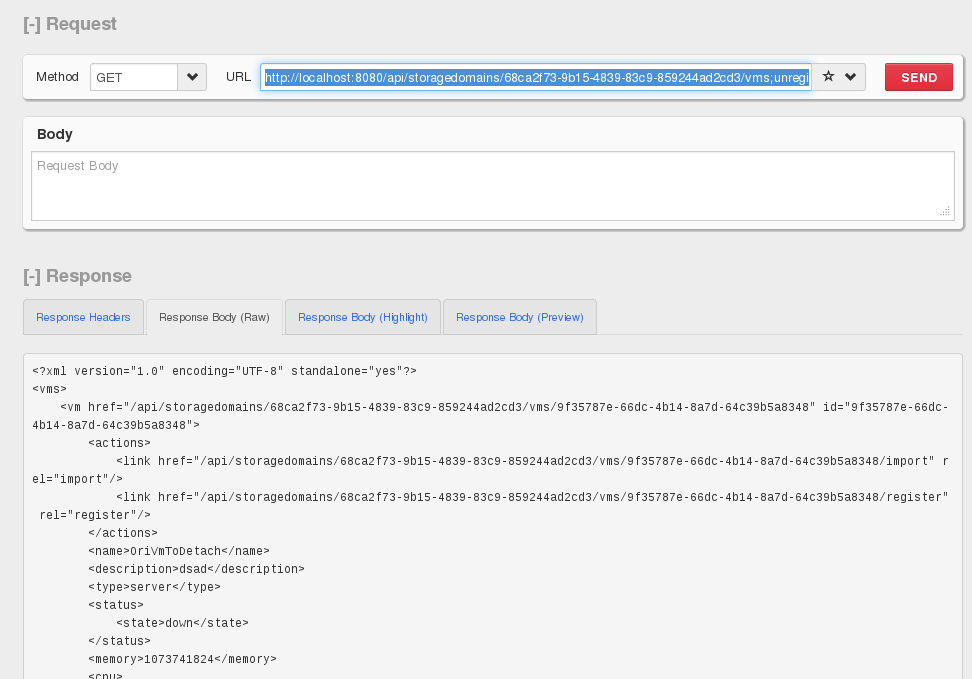Click inside the Request Body textarea
This screenshot has height=679, width=972.
point(492,186)
